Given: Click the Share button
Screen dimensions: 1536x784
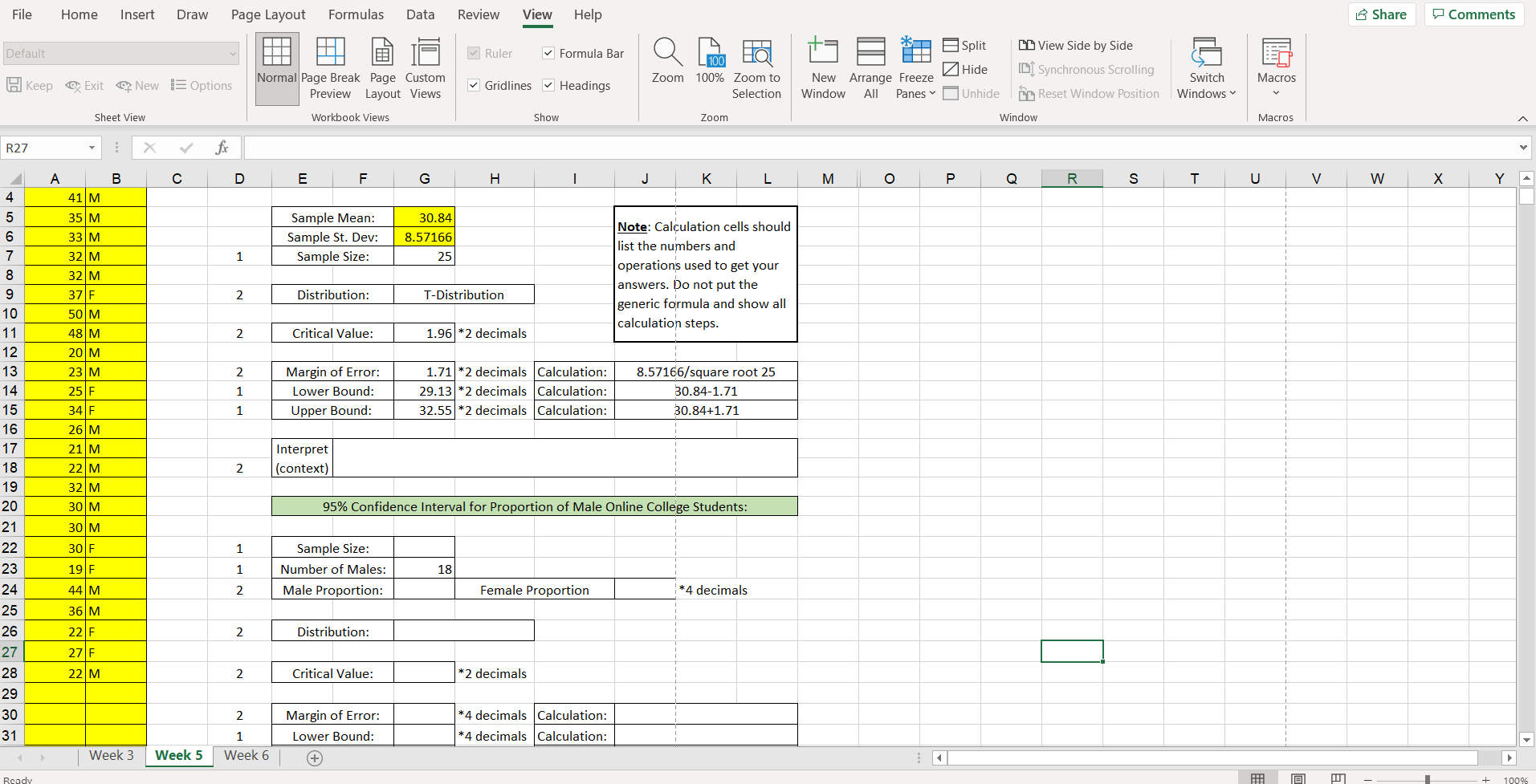Looking at the screenshot, I should pos(1380,14).
